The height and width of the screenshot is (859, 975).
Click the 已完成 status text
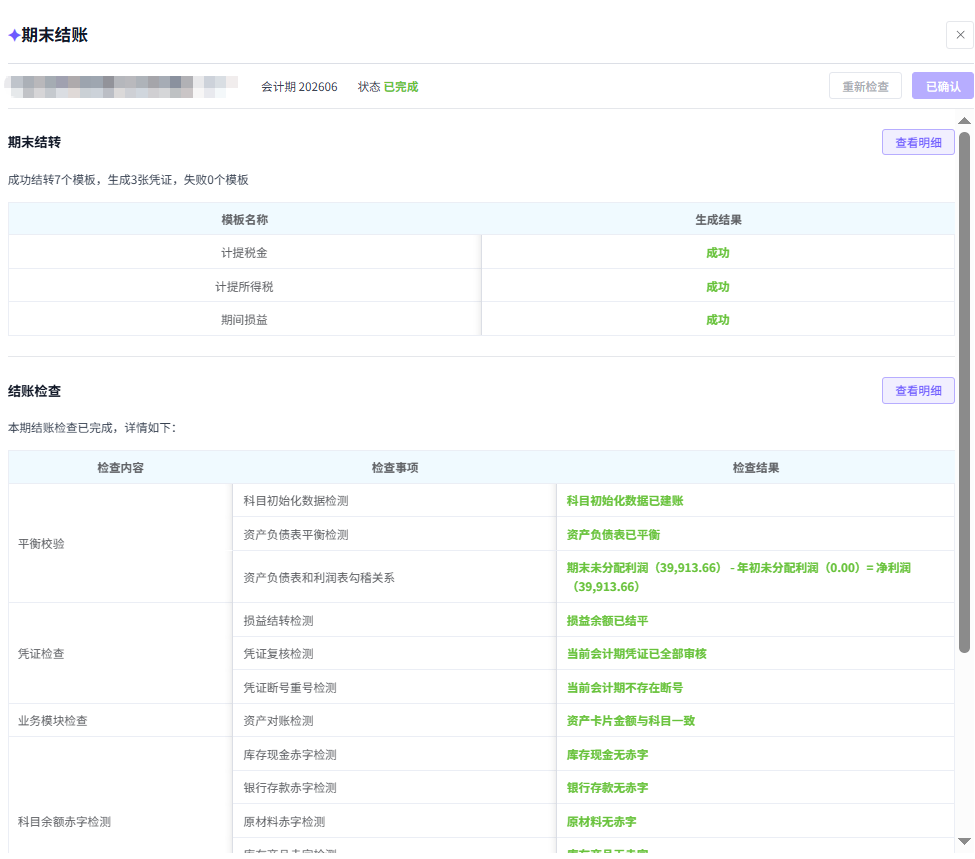(400, 86)
